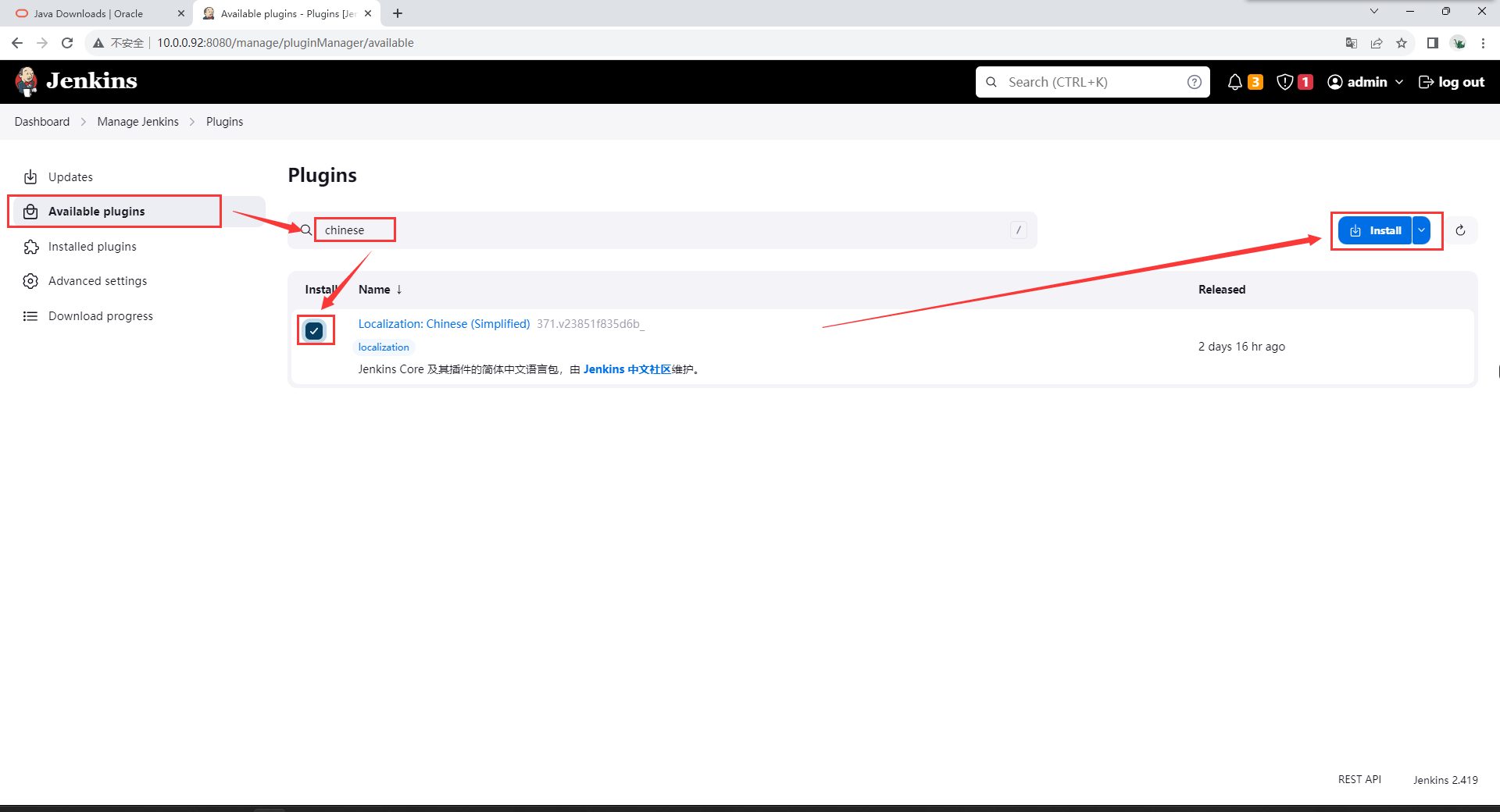This screenshot has height=812, width=1500.
Task: Uncheck the Localization Chinese plugin checkbox
Action: click(314, 331)
